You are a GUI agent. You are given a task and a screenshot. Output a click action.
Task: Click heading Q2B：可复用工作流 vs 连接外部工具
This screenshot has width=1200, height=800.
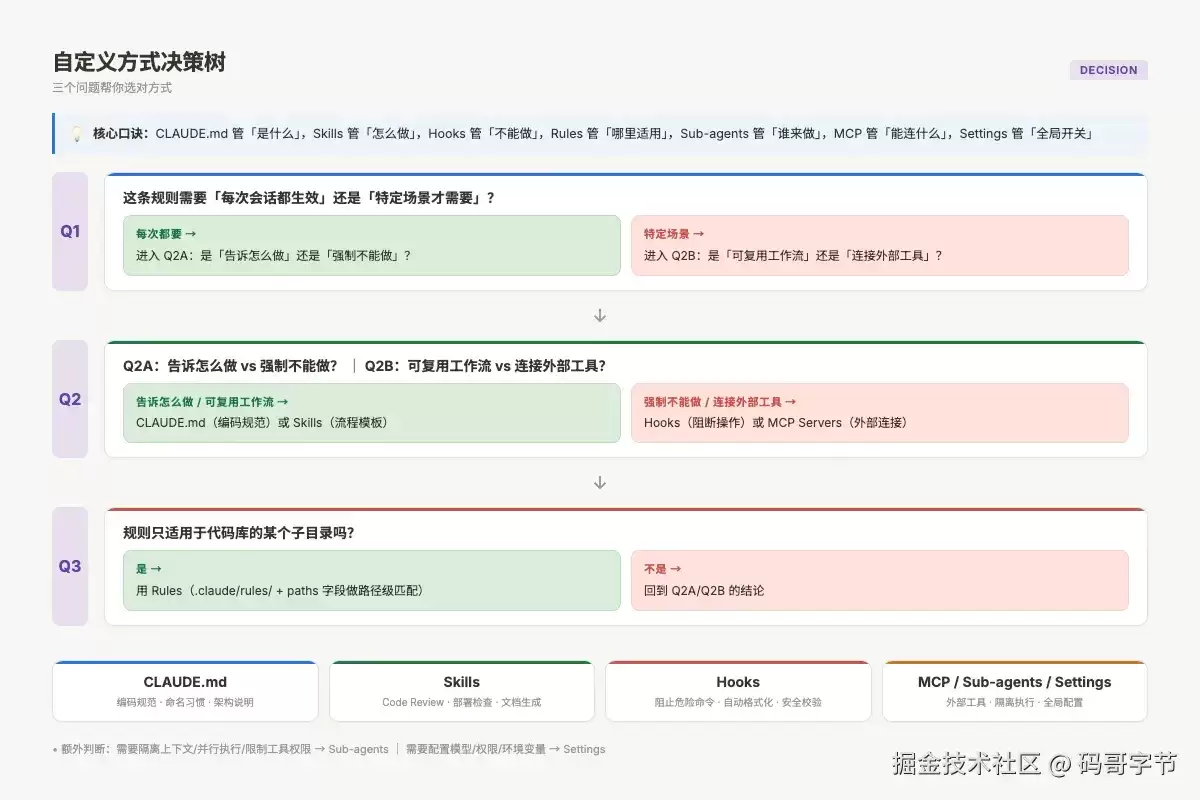(485, 366)
